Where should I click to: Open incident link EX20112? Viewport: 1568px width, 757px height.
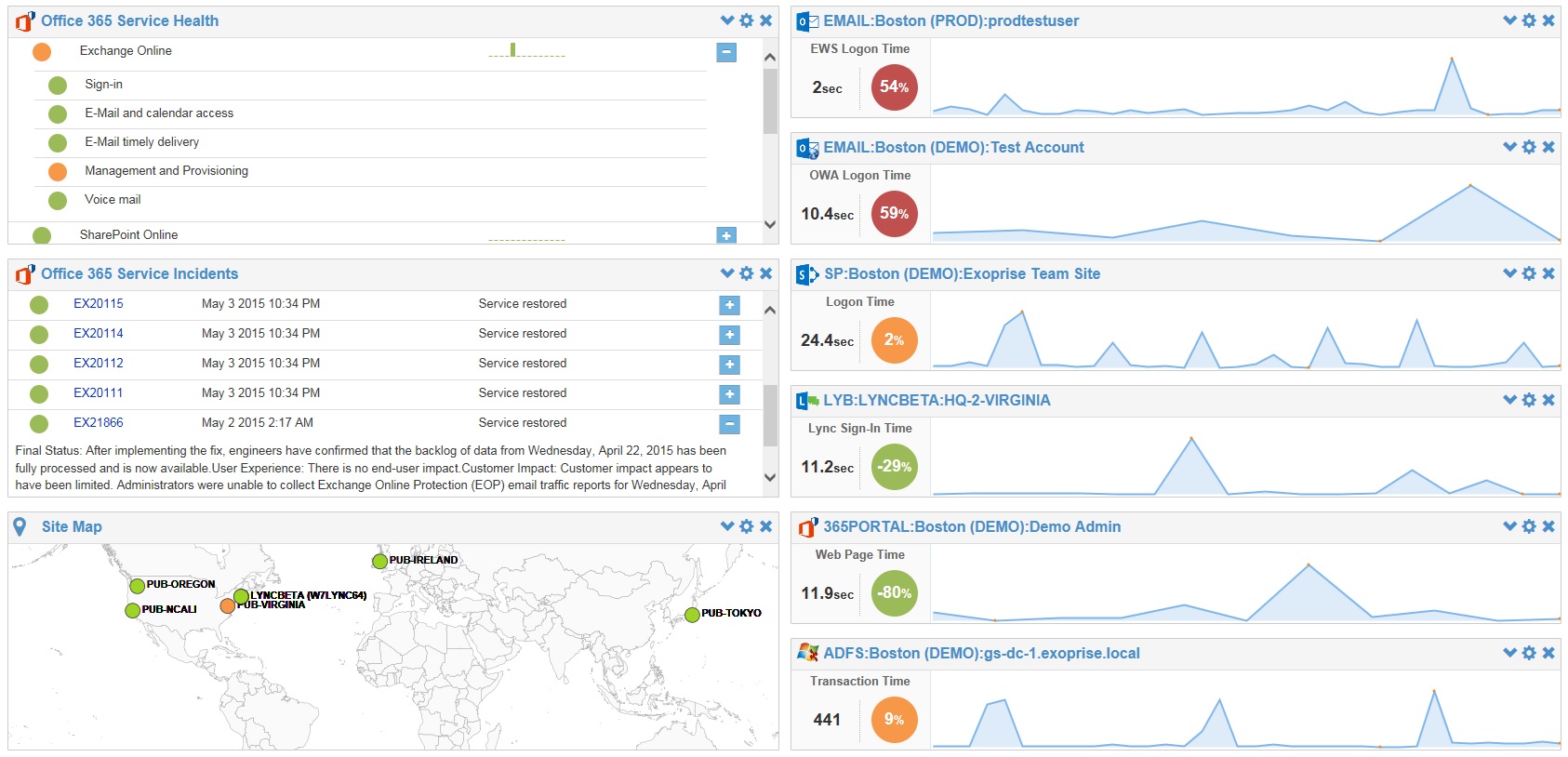pyautogui.click(x=99, y=363)
